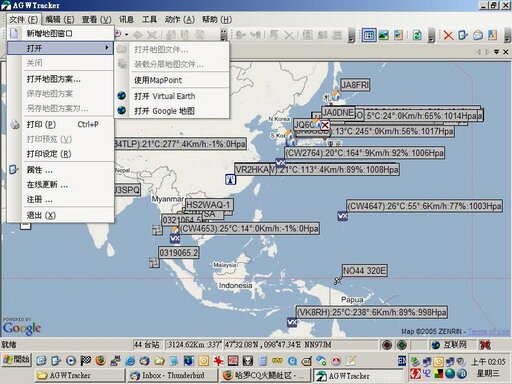
Task: Switch to Inbox - Thunderbird taskbar button
Action: [173, 375]
